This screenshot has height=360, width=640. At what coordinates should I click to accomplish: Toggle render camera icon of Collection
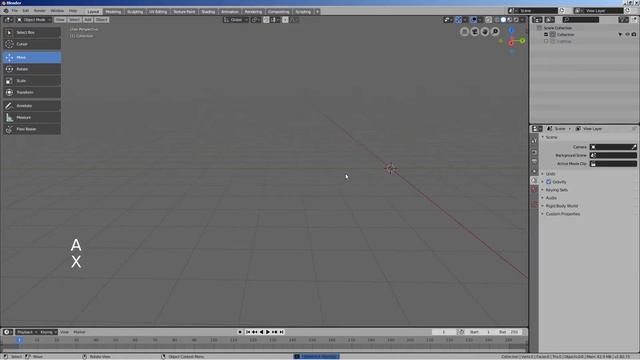coord(634,35)
